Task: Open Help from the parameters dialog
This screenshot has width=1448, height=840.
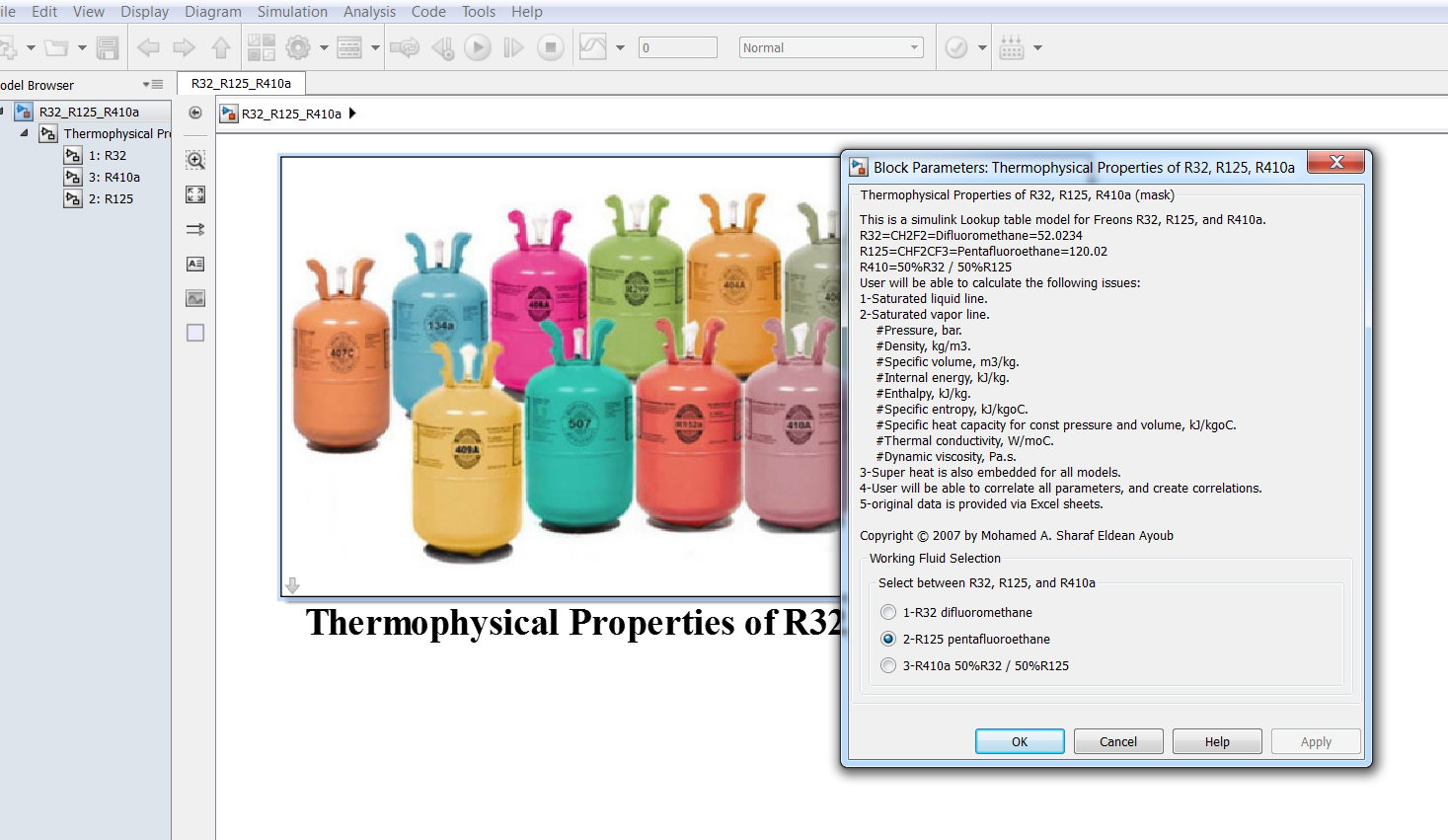Action: click(x=1216, y=740)
